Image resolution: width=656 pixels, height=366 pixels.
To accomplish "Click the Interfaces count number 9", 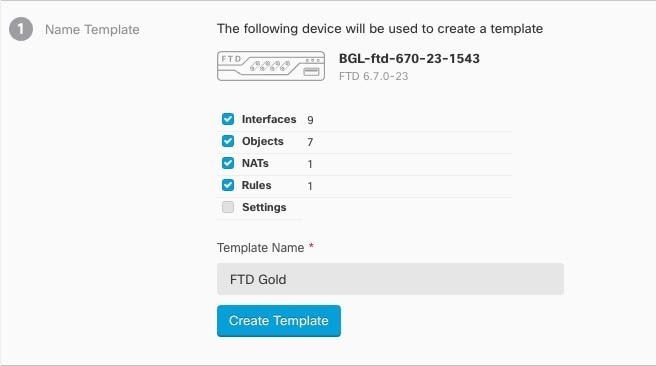I will point(310,120).
